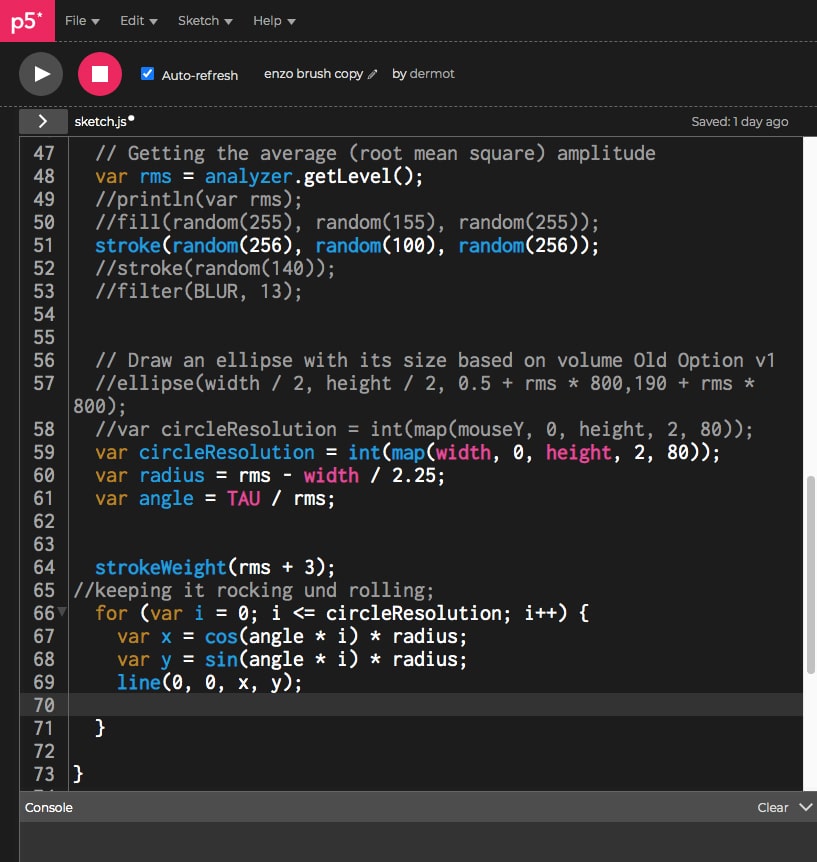Clear the console output
This screenshot has width=817, height=862.
(x=772, y=807)
